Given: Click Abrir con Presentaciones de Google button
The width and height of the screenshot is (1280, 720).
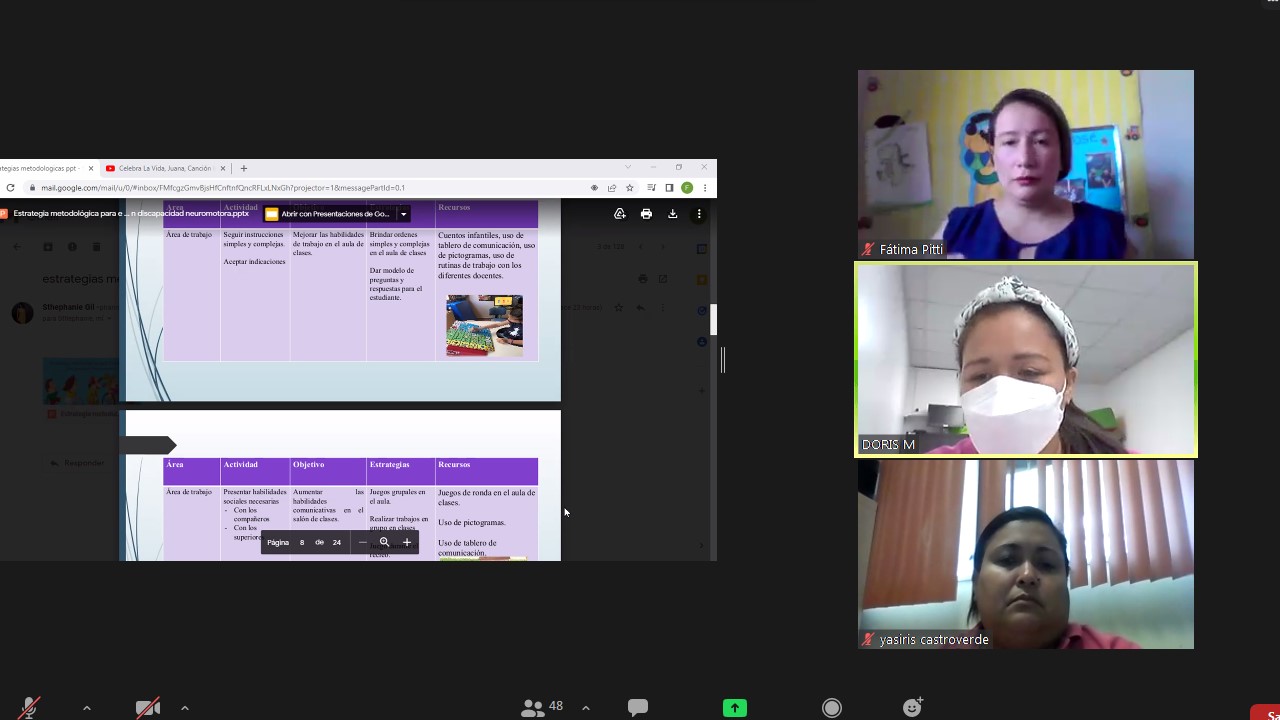Looking at the screenshot, I should click(328, 214).
